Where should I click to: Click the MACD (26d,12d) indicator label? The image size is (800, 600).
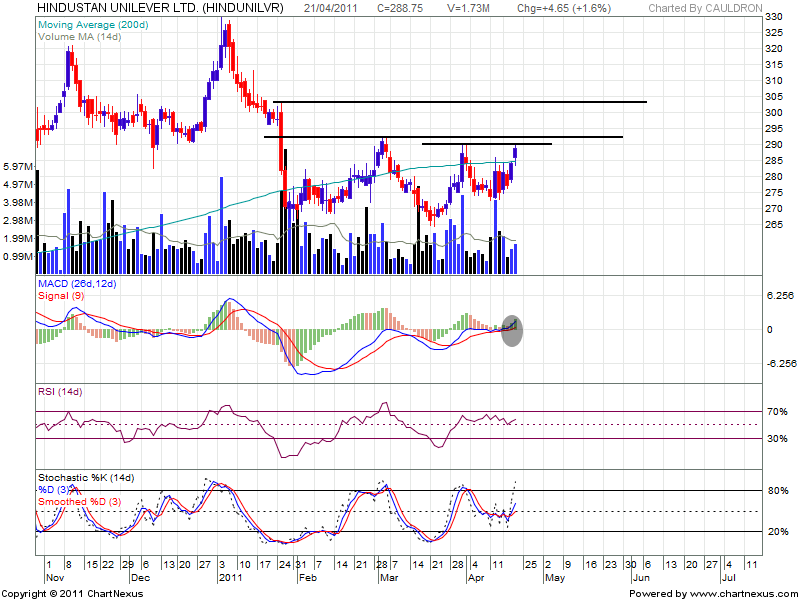[77, 285]
